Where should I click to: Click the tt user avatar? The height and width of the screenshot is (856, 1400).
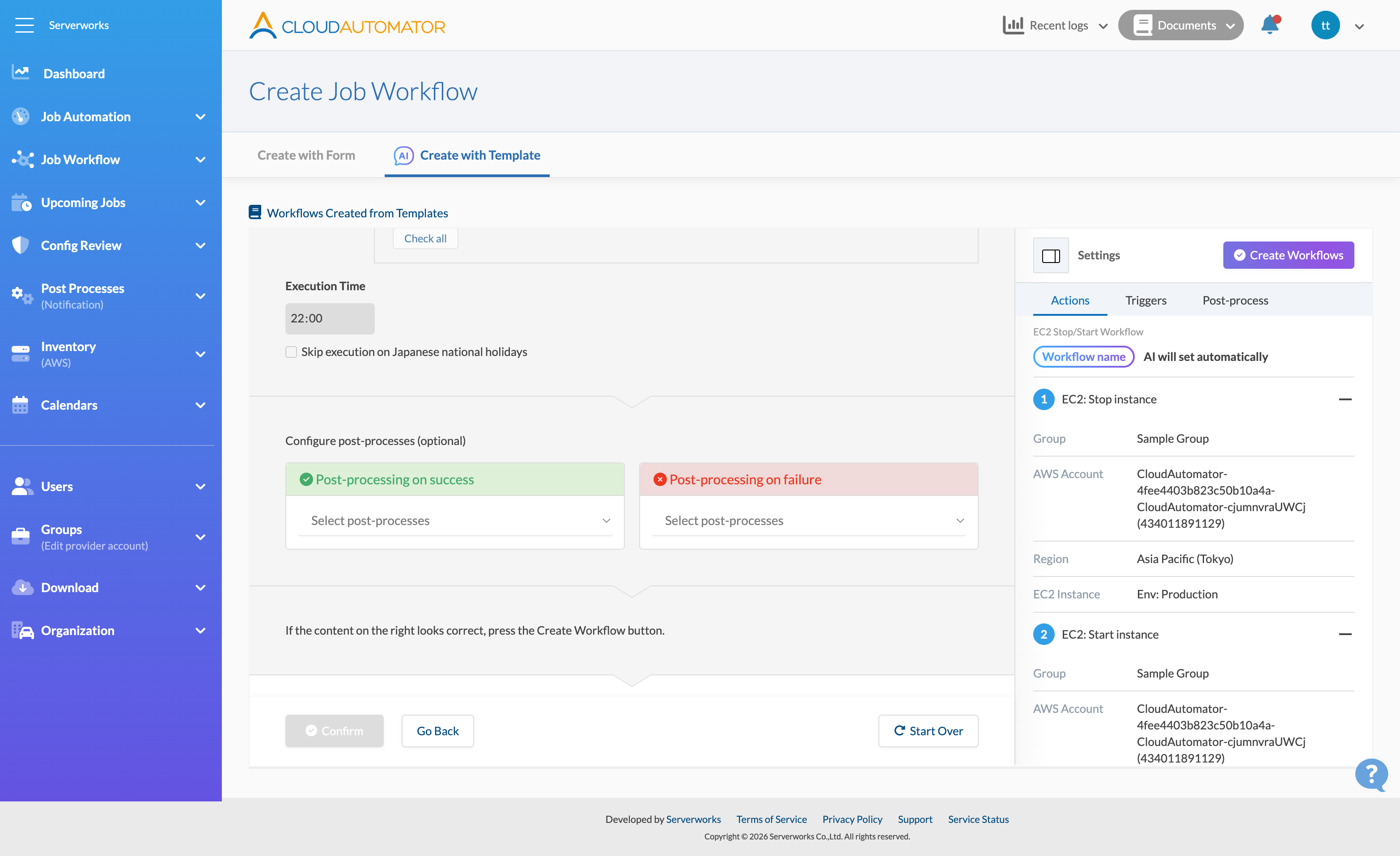(1326, 25)
